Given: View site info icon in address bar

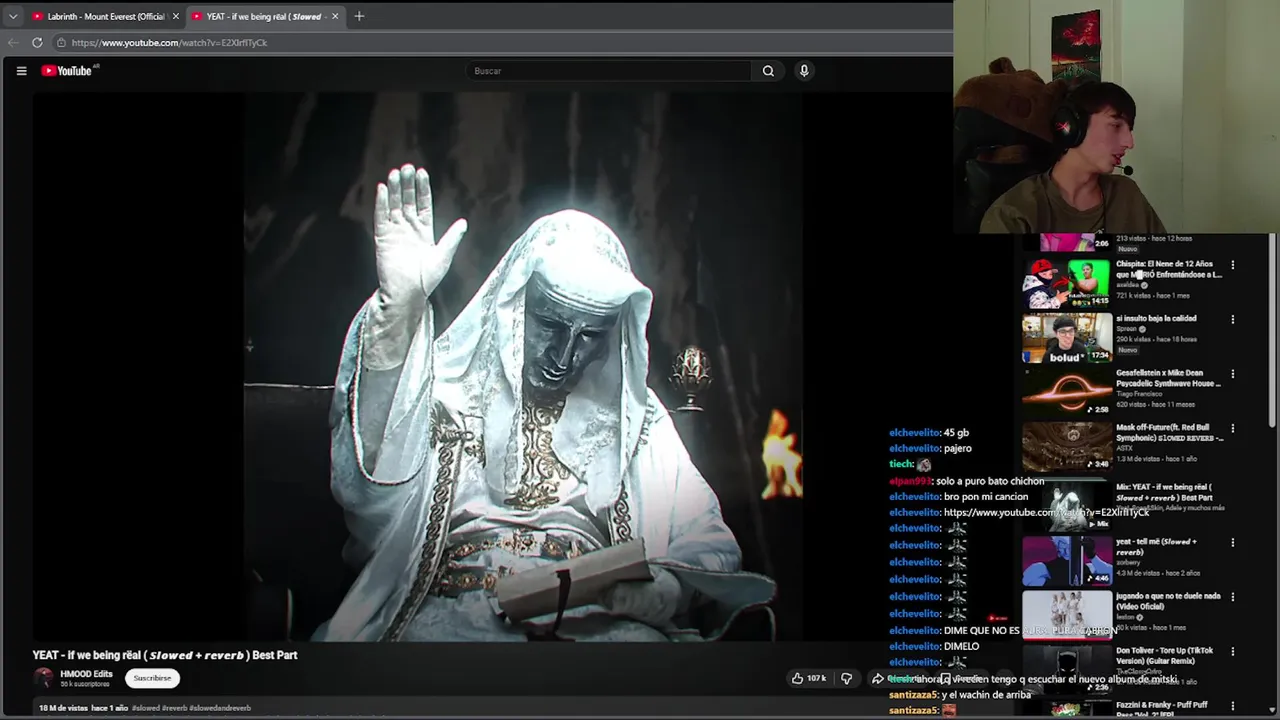Looking at the screenshot, I should tap(61, 43).
